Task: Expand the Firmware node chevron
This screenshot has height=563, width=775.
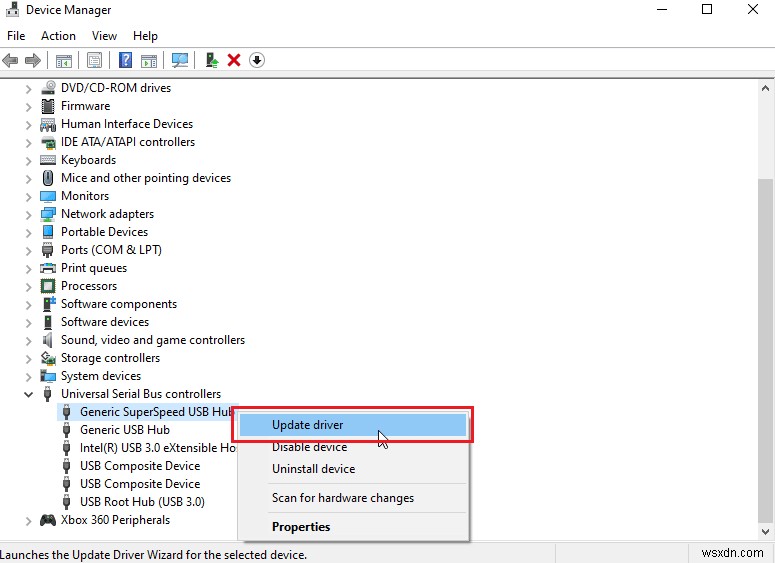Action: [x=29, y=107]
